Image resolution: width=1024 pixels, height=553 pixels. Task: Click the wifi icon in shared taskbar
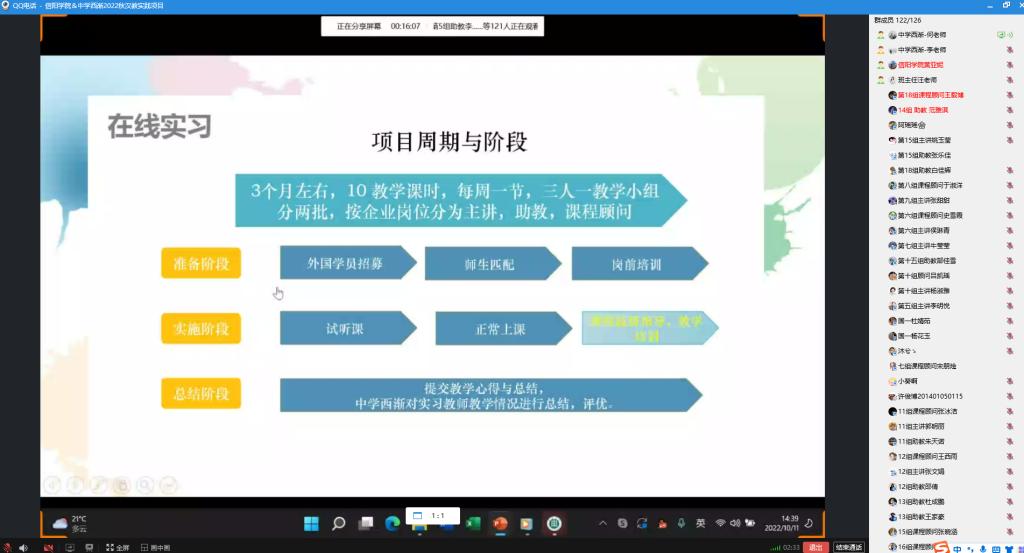click(720, 524)
